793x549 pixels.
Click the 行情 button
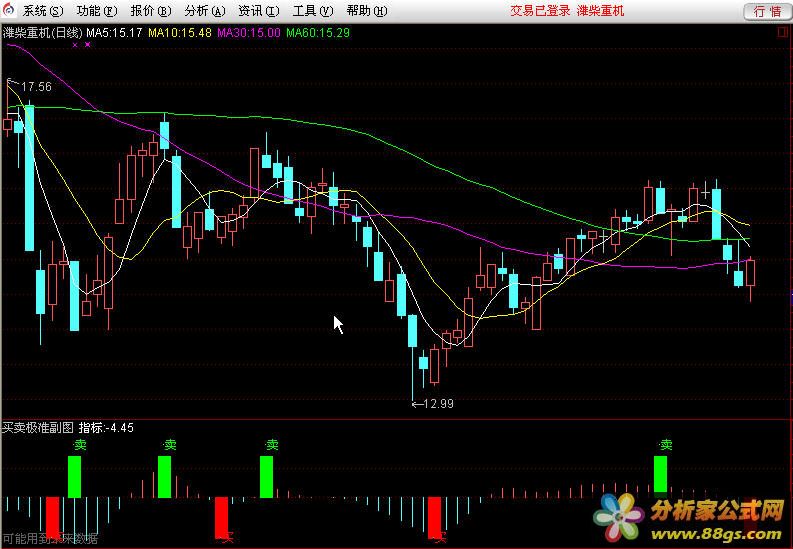click(767, 11)
